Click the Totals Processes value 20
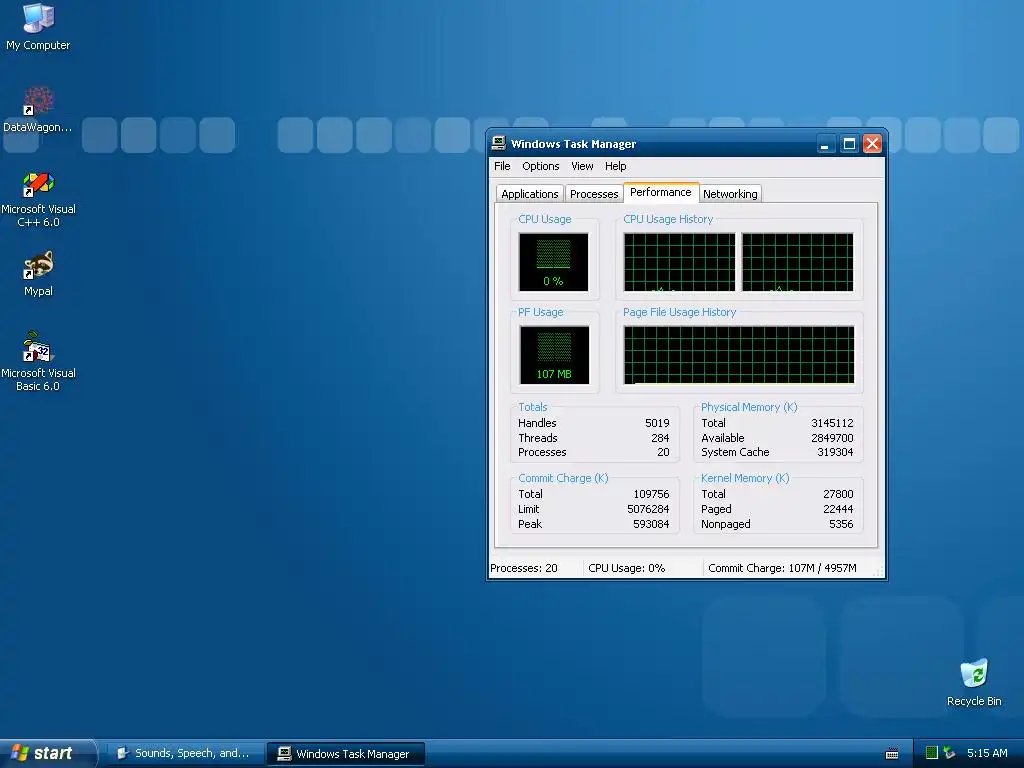Viewport: 1024px width, 768px height. pos(664,453)
